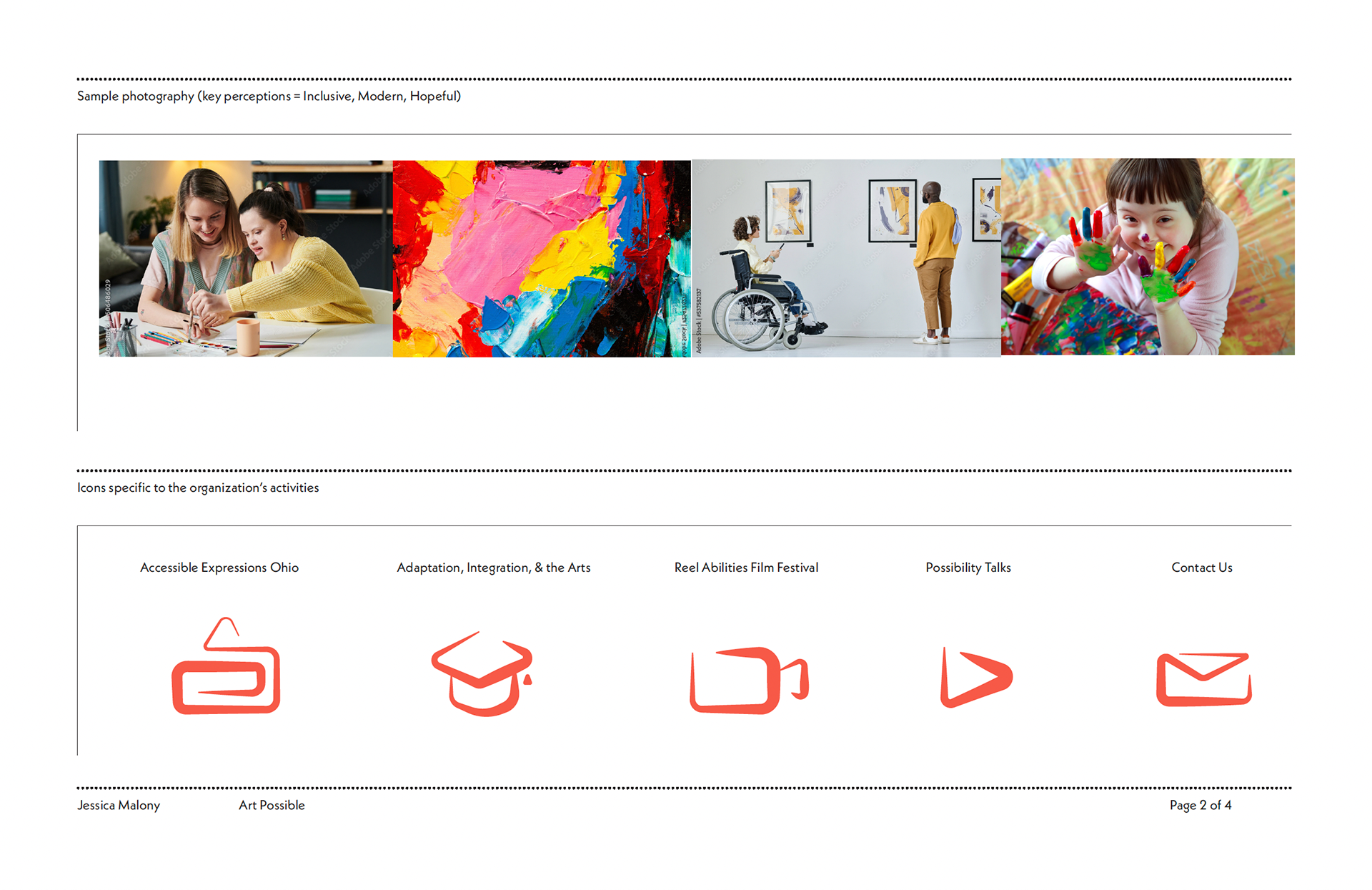Click the Adaptation, Integration, & the Arts label
The width and height of the screenshot is (1372, 890).
tap(494, 568)
